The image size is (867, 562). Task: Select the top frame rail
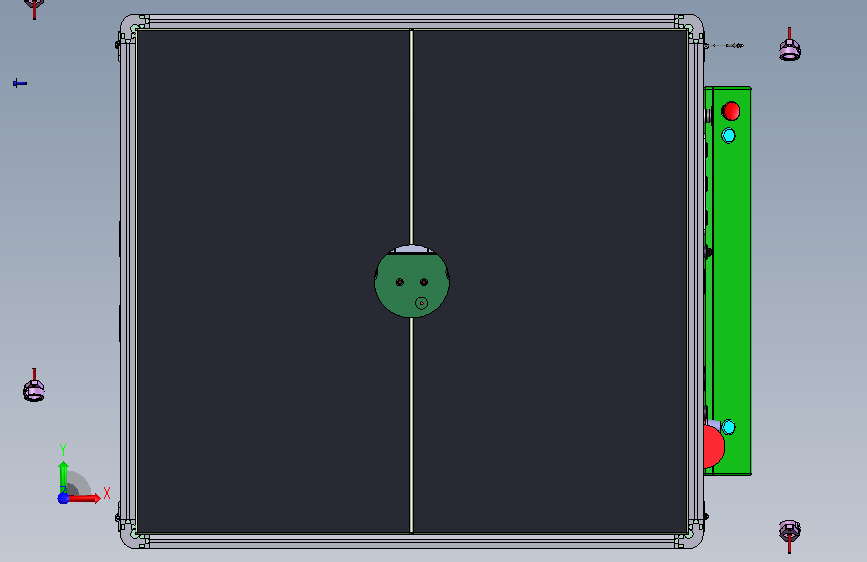tap(412, 22)
